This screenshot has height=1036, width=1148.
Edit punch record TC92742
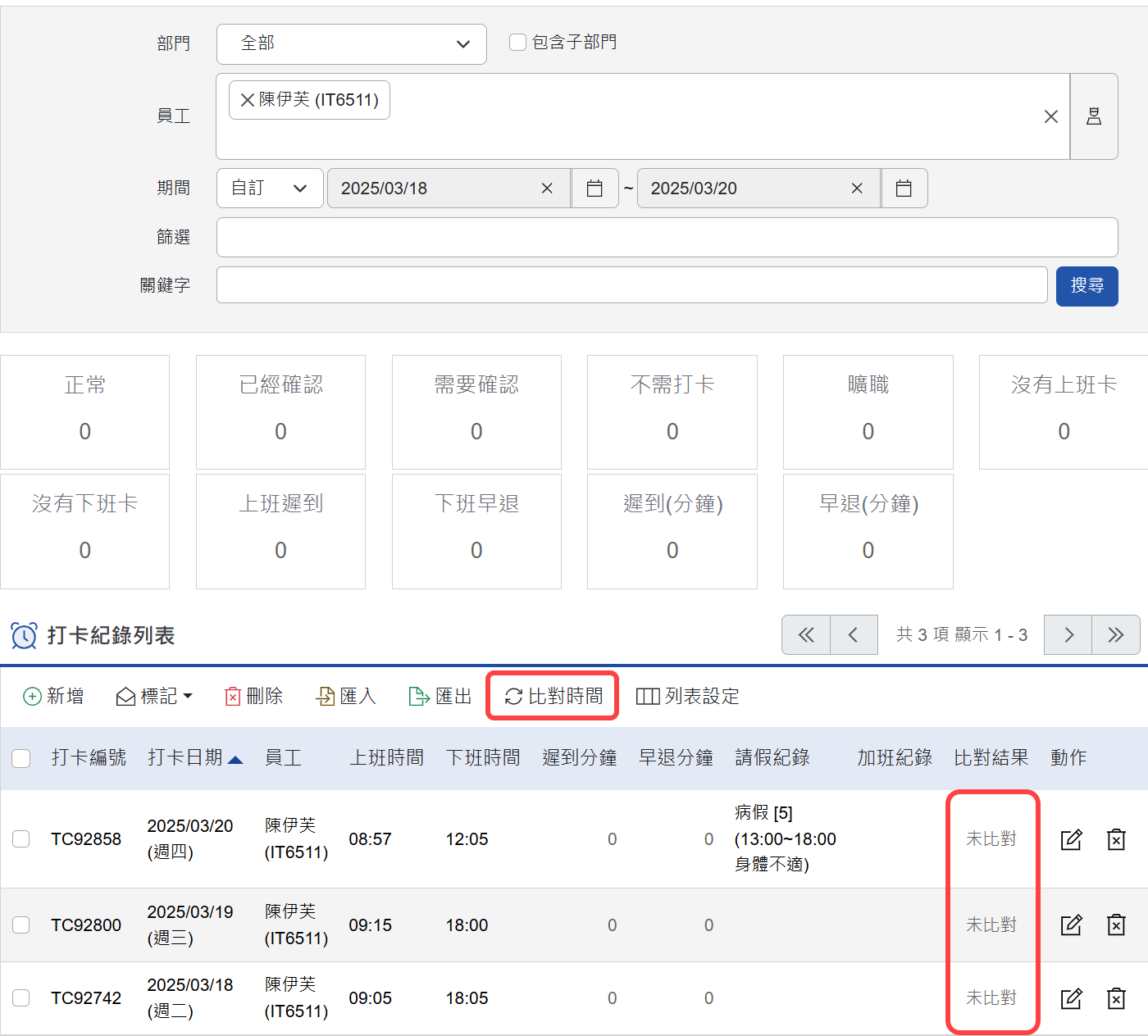click(1072, 998)
